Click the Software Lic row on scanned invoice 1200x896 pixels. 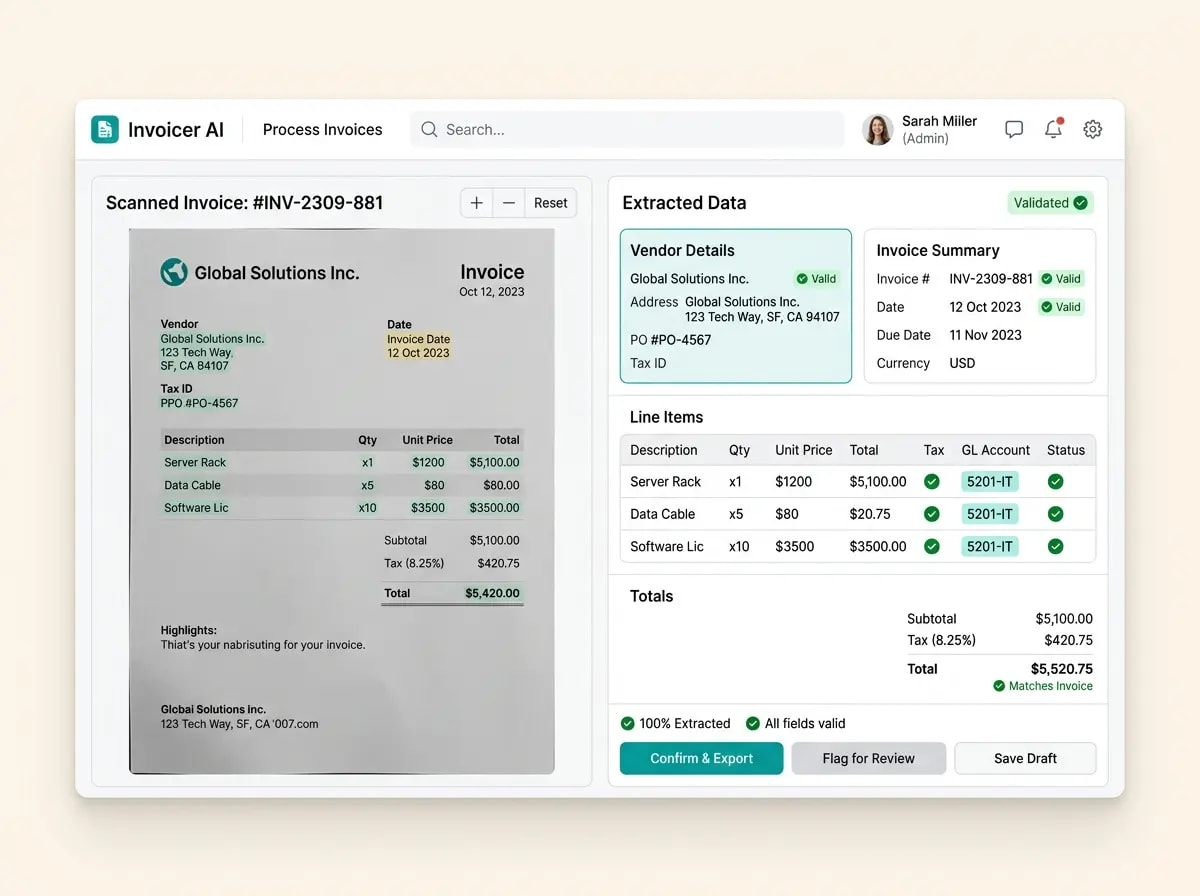342,508
